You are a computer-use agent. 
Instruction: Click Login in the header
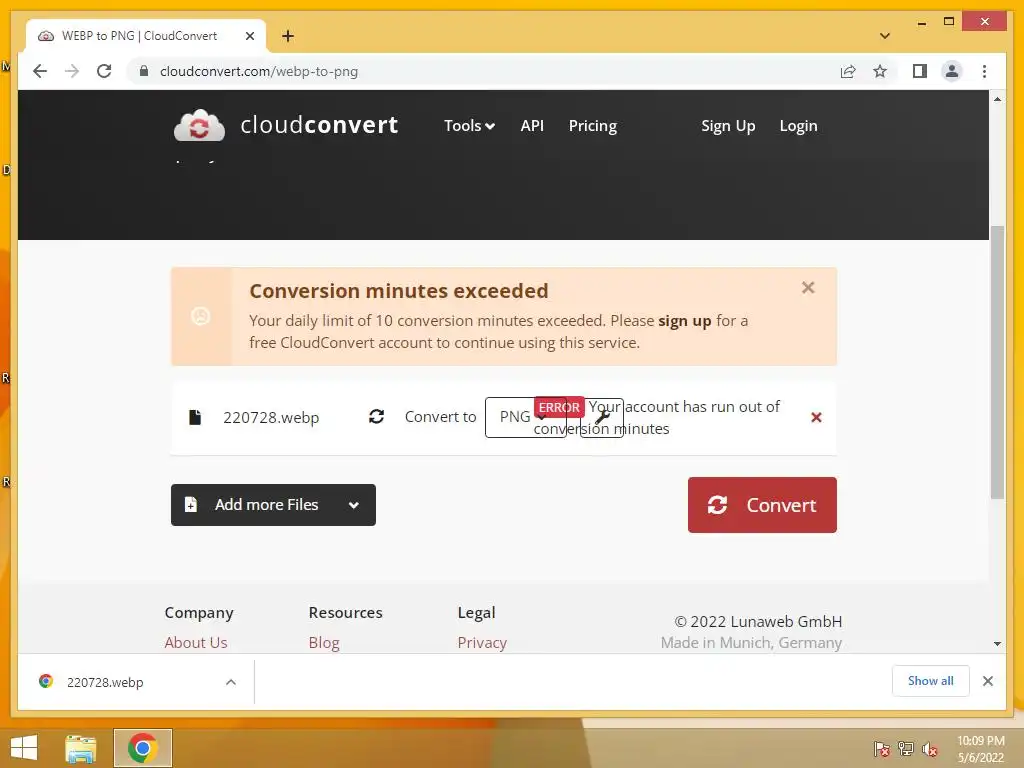click(798, 125)
